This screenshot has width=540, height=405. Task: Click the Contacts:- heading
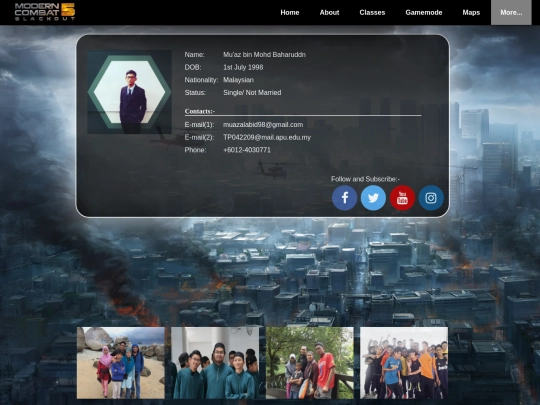[200, 111]
